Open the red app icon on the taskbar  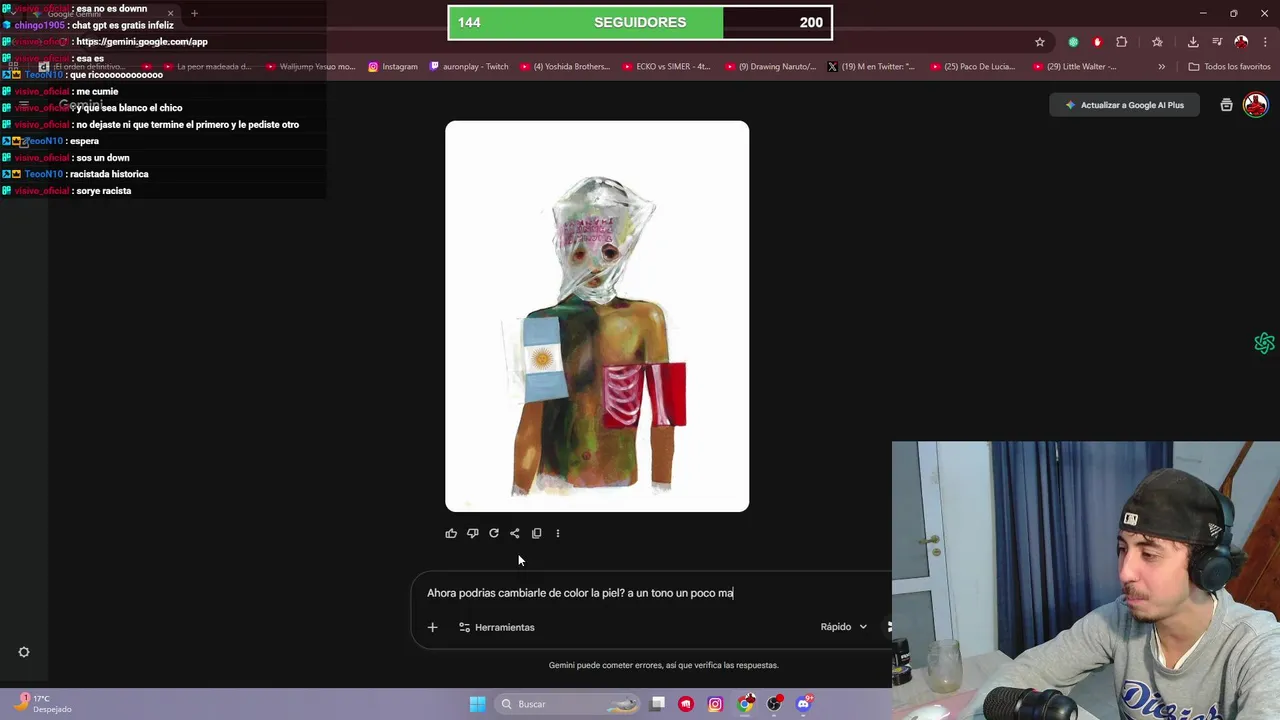[x=686, y=704]
